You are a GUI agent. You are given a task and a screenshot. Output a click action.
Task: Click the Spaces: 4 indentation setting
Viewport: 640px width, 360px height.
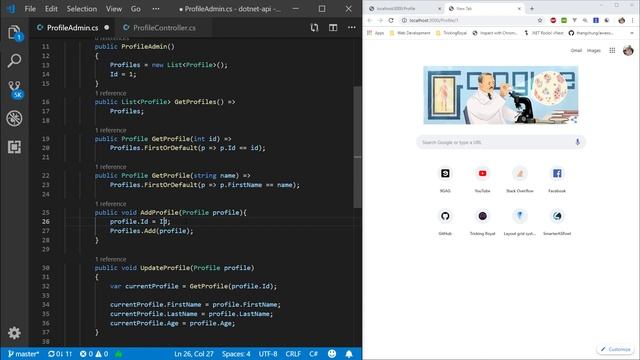pyautogui.click(x=236, y=354)
